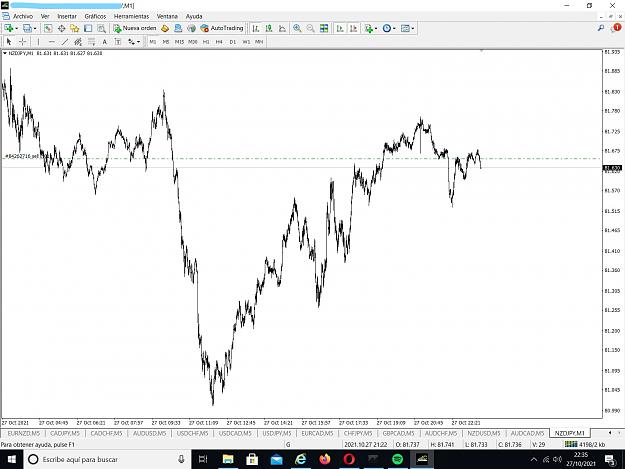Expand the new chart dropdown arrow
625x469 pixels.
point(16,29)
